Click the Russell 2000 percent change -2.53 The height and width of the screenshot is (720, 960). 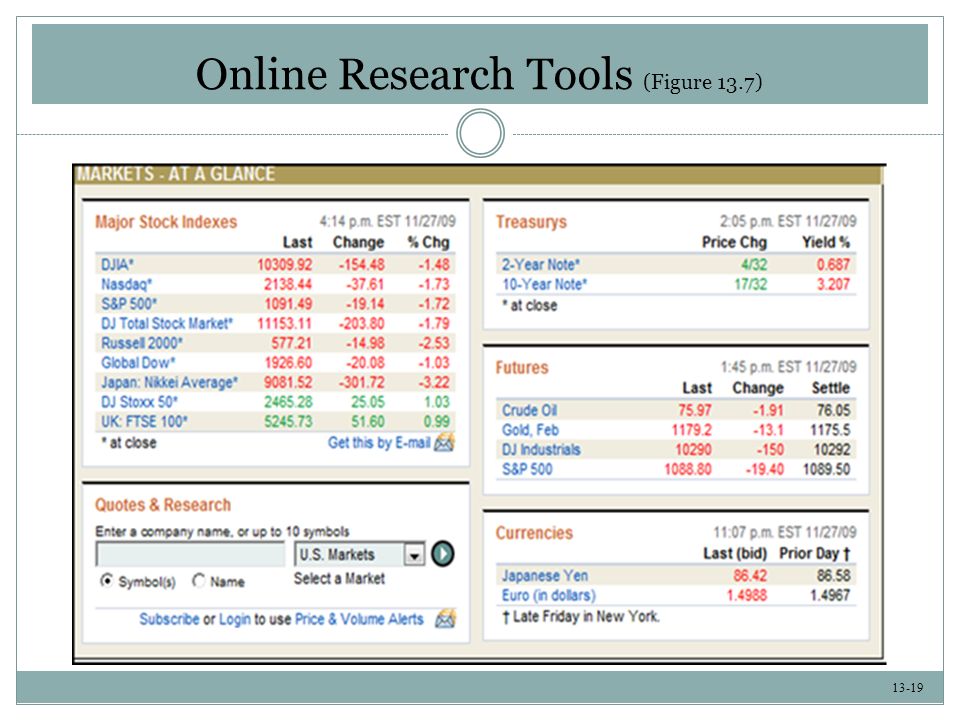(x=434, y=343)
